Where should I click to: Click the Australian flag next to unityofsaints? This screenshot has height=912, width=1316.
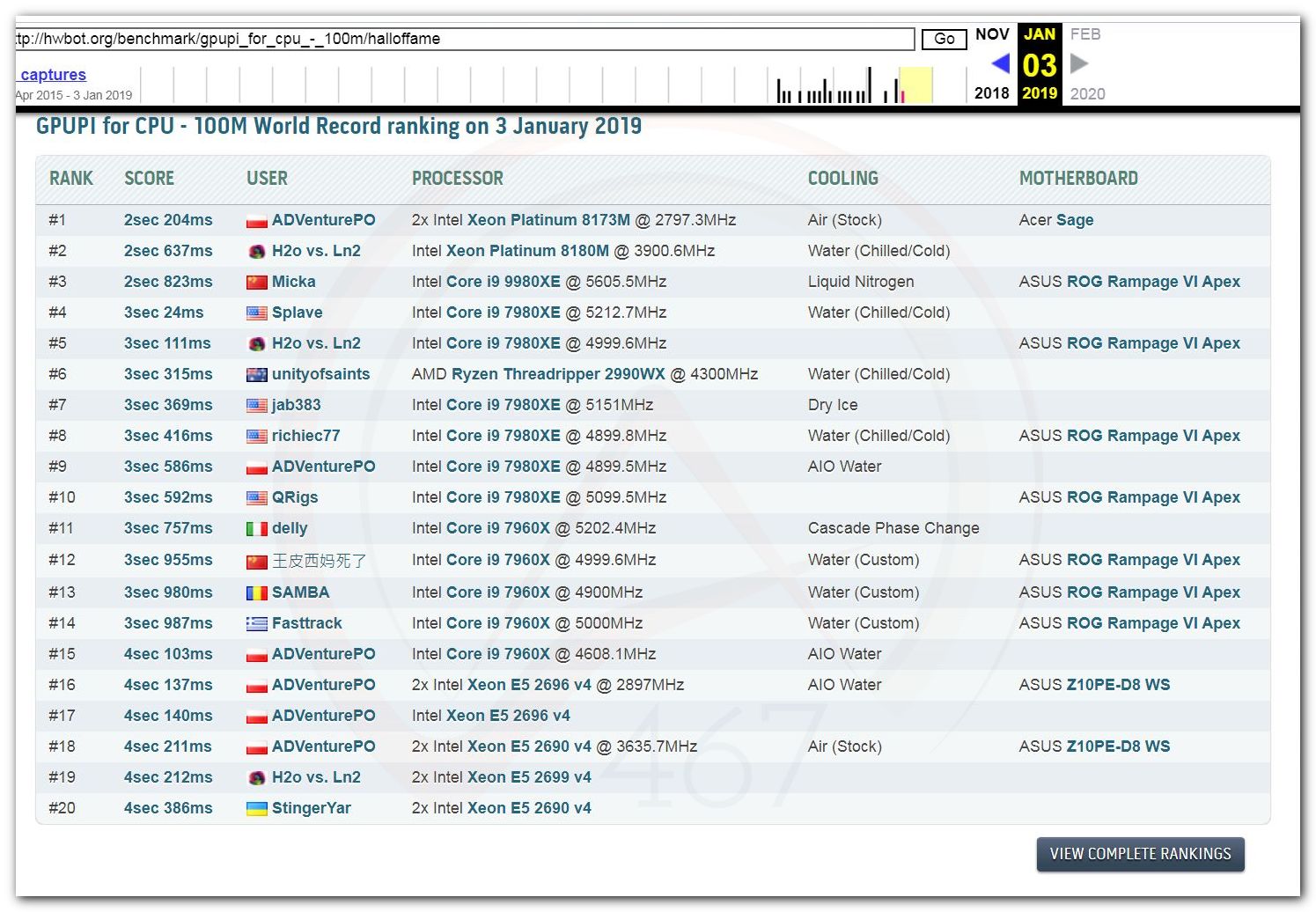click(256, 375)
